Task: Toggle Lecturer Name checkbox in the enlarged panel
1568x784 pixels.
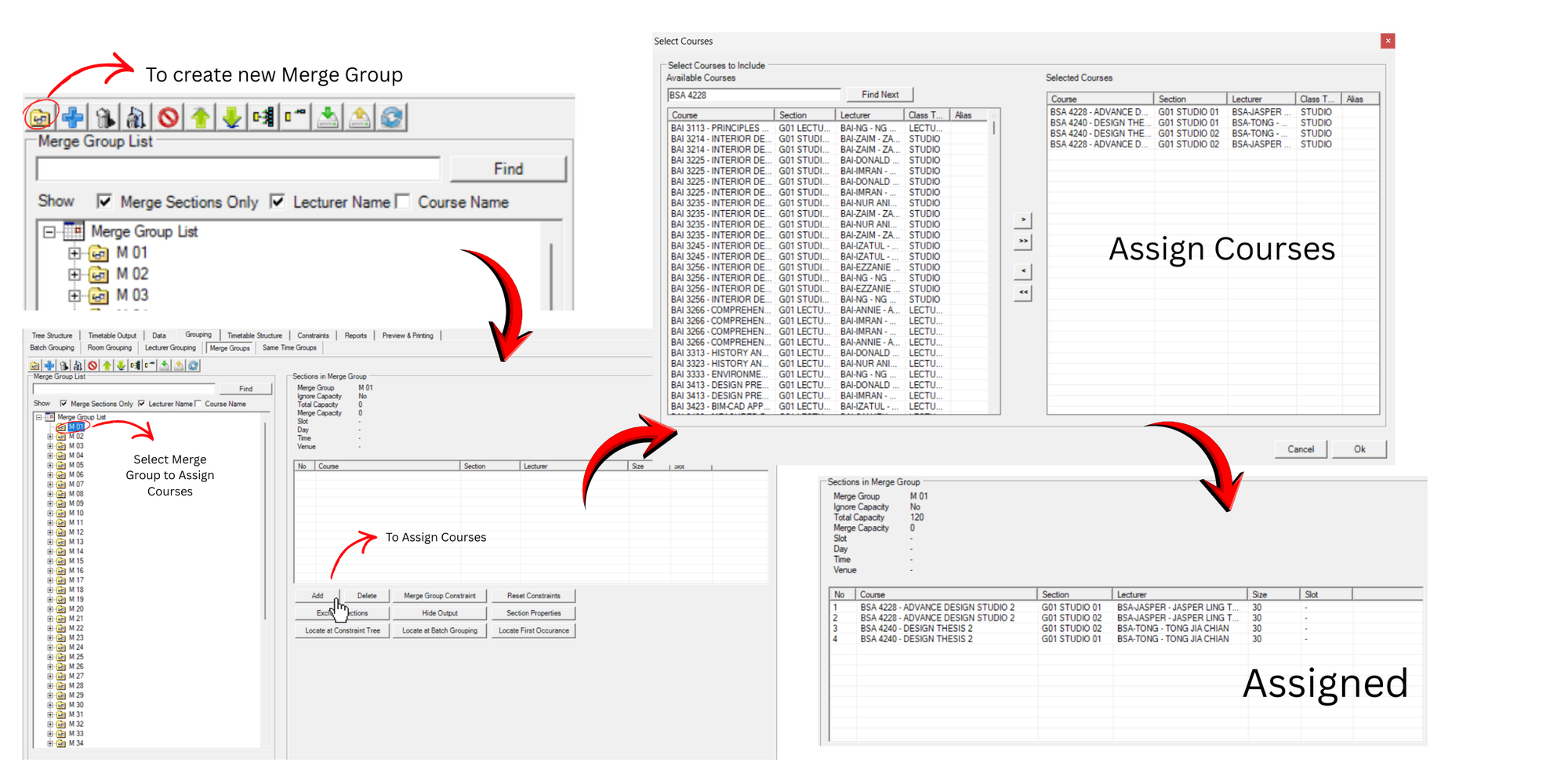Action: click(x=277, y=201)
